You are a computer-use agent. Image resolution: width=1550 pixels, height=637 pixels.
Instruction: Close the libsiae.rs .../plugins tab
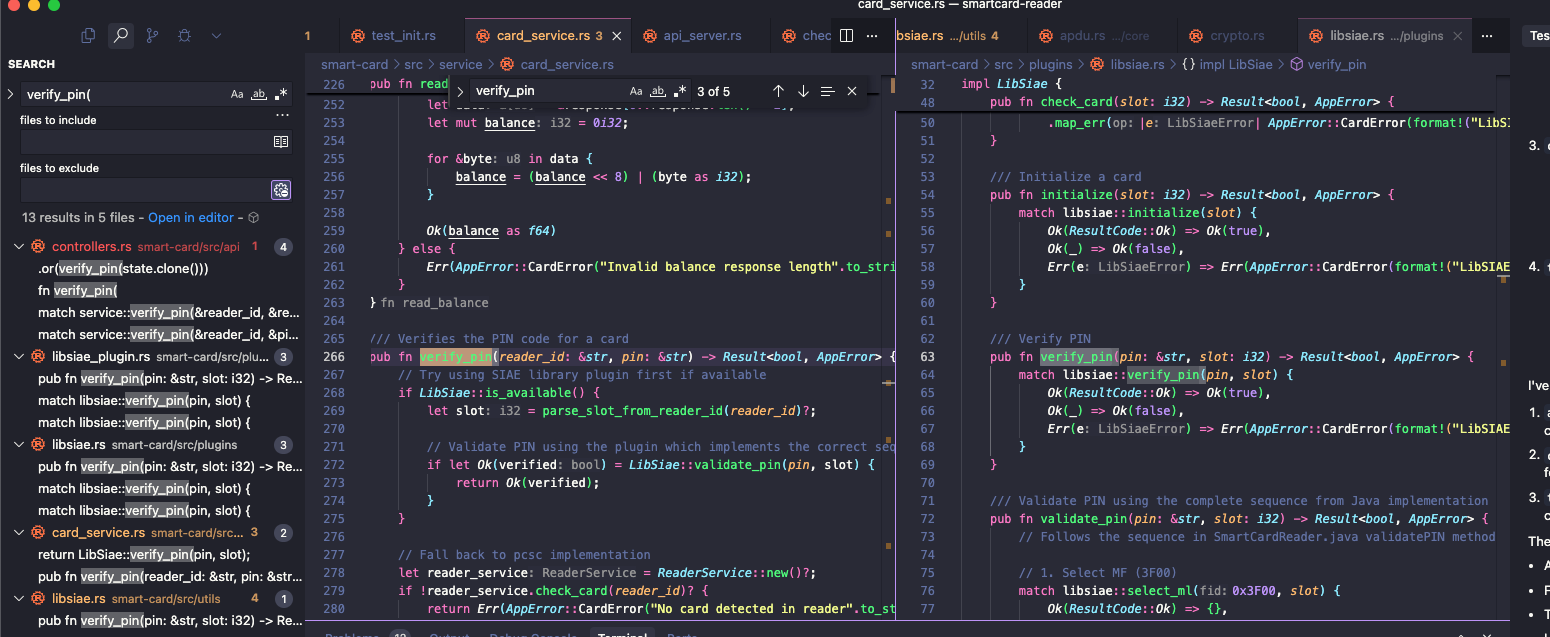[1460, 36]
